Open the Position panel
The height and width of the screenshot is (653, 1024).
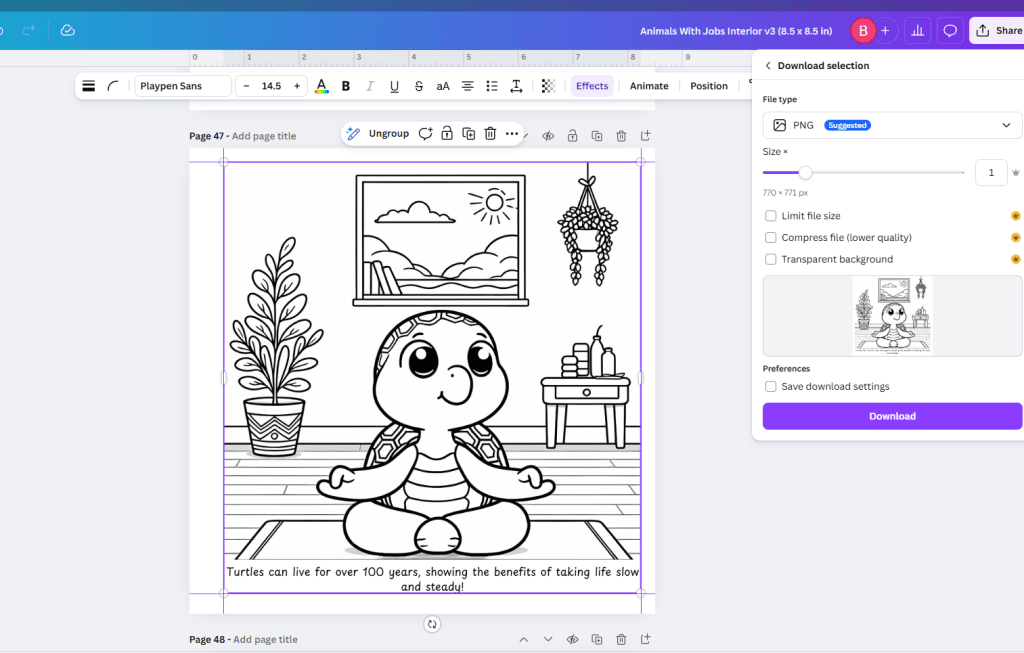[x=709, y=86]
